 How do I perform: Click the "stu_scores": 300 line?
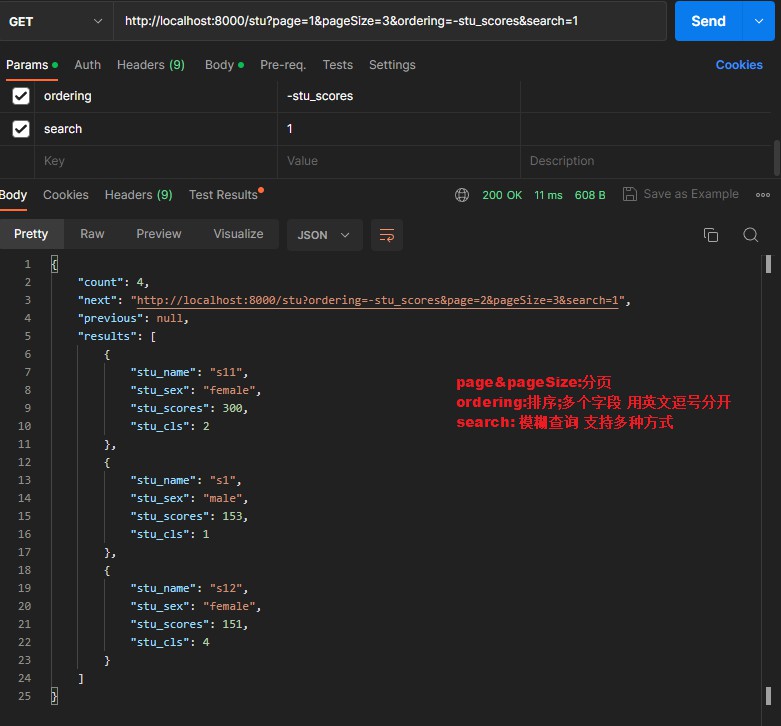(189, 408)
